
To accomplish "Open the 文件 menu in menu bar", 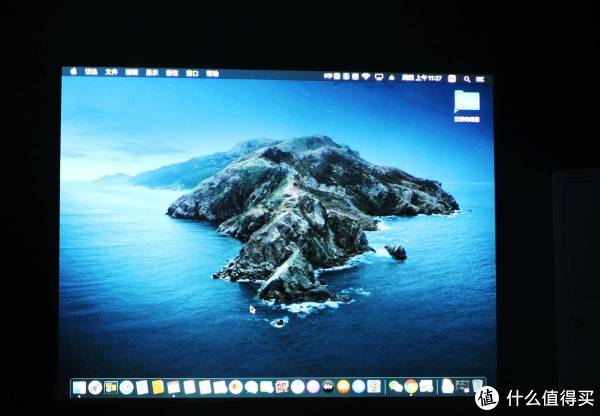I will pyautogui.click(x=111, y=72).
